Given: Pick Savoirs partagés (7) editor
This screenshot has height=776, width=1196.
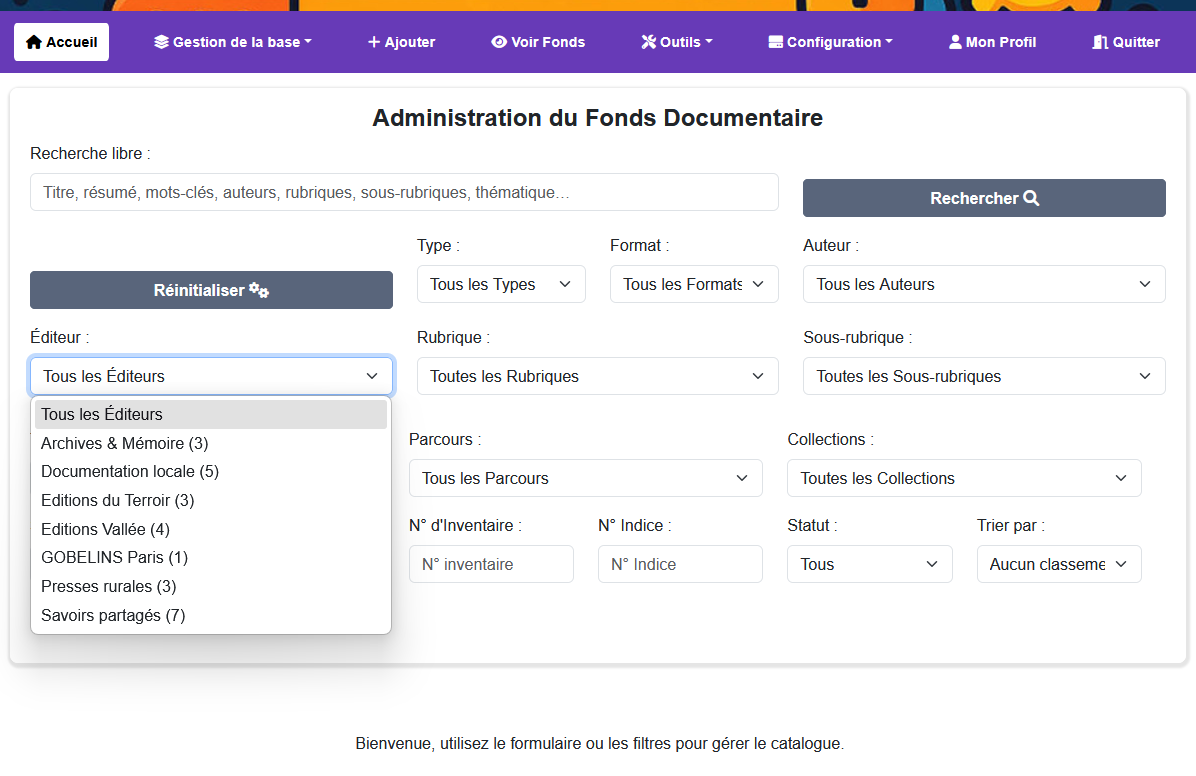Looking at the screenshot, I should (x=113, y=615).
